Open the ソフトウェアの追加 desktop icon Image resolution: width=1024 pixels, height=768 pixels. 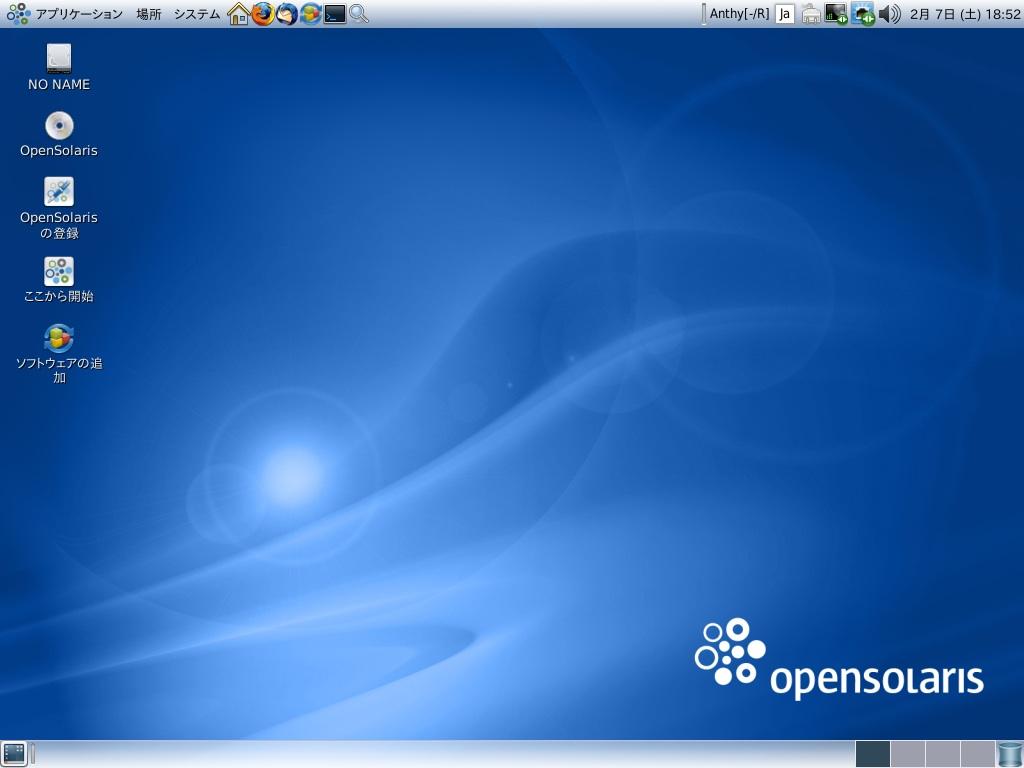pyautogui.click(x=59, y=353)
